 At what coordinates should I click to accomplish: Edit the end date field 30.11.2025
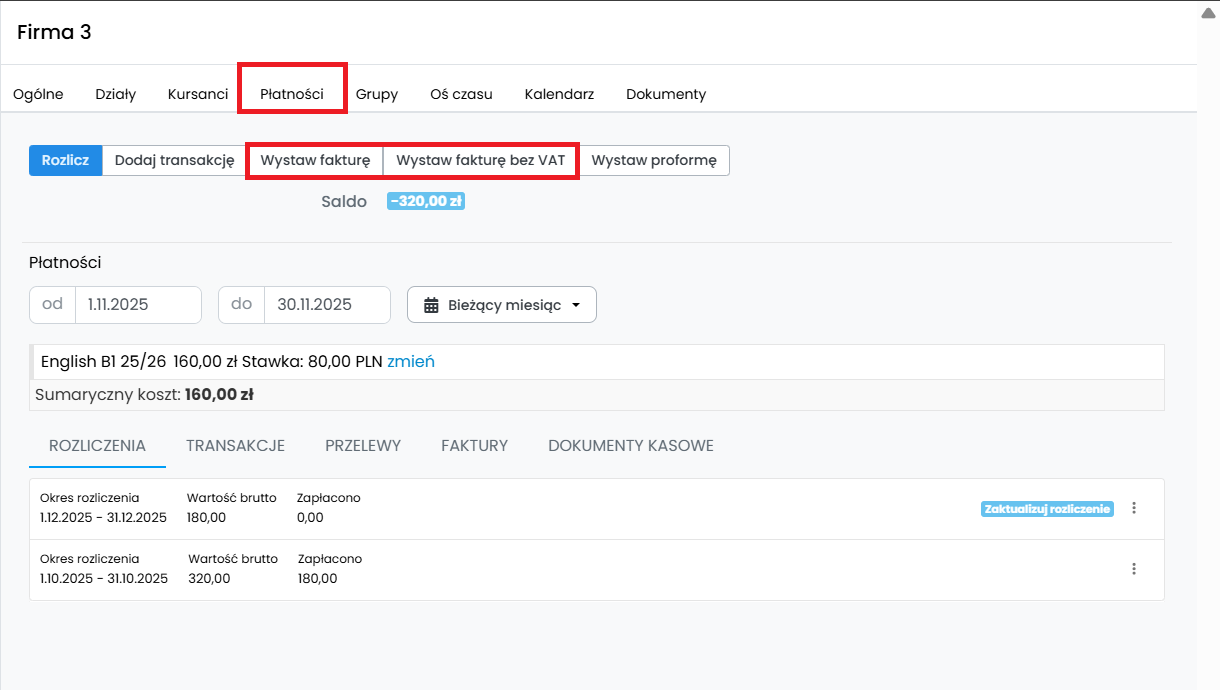(x=326, y=305)
